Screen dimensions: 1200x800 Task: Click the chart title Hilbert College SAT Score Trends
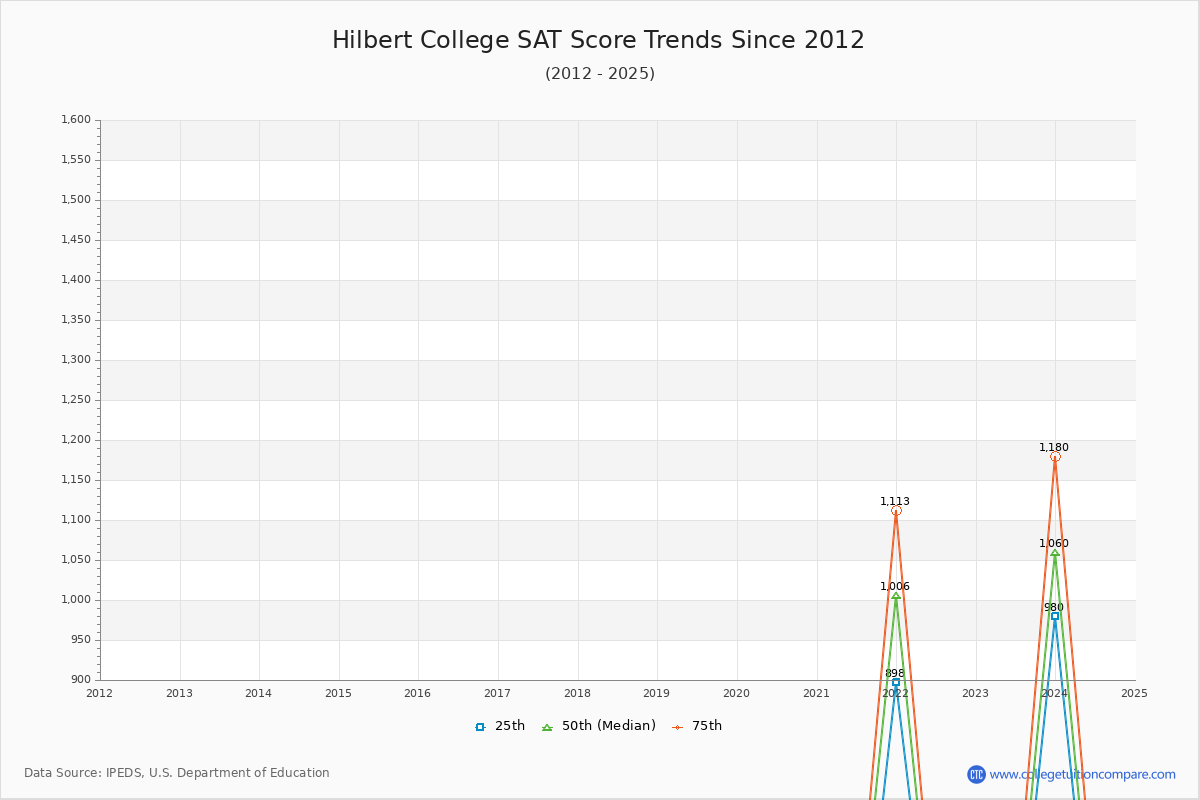[x=598, y=40]
